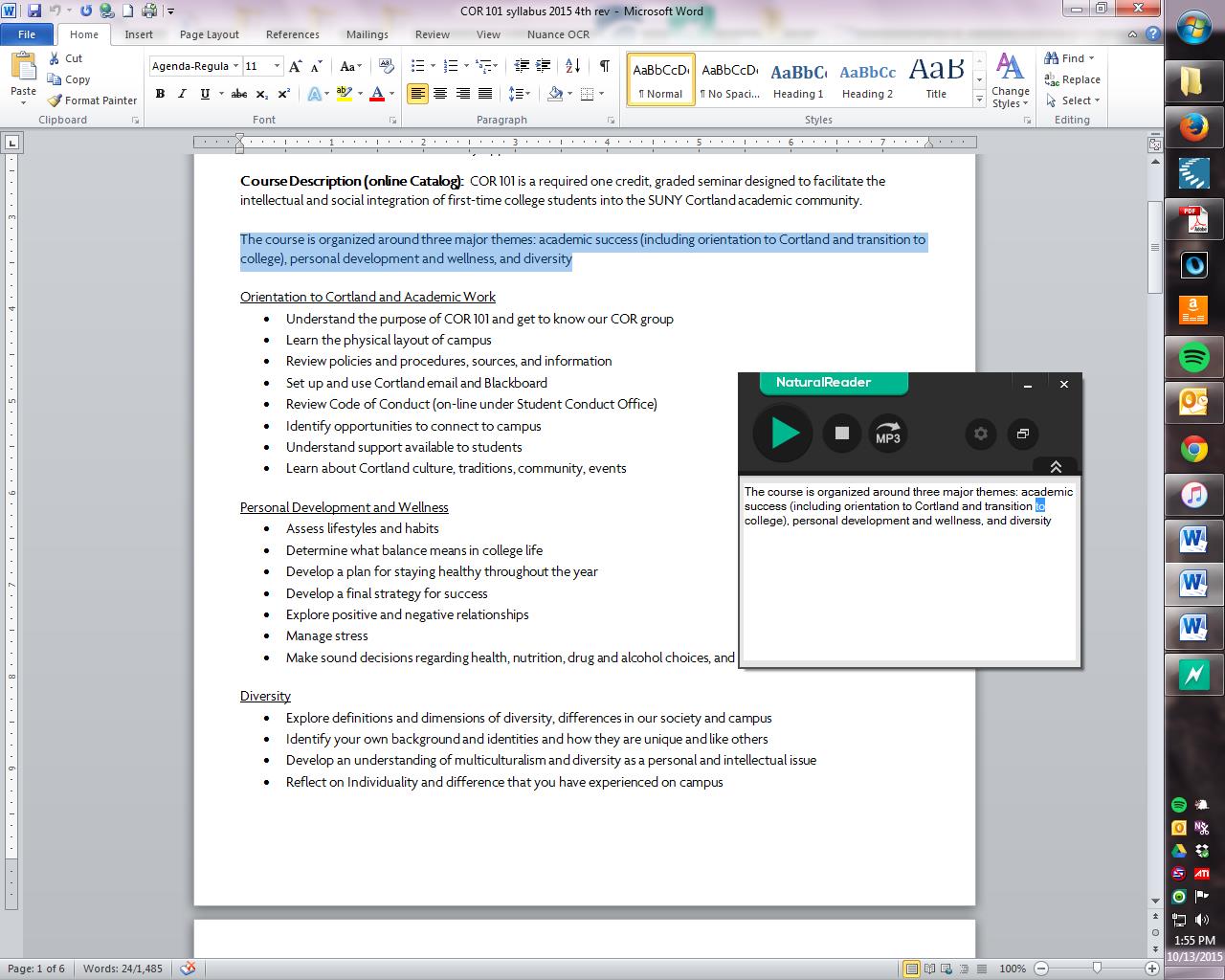The width and height of the screenshot is (1225, 980).
Task: Stop NaturalReader playback
Action: (842, 434)
